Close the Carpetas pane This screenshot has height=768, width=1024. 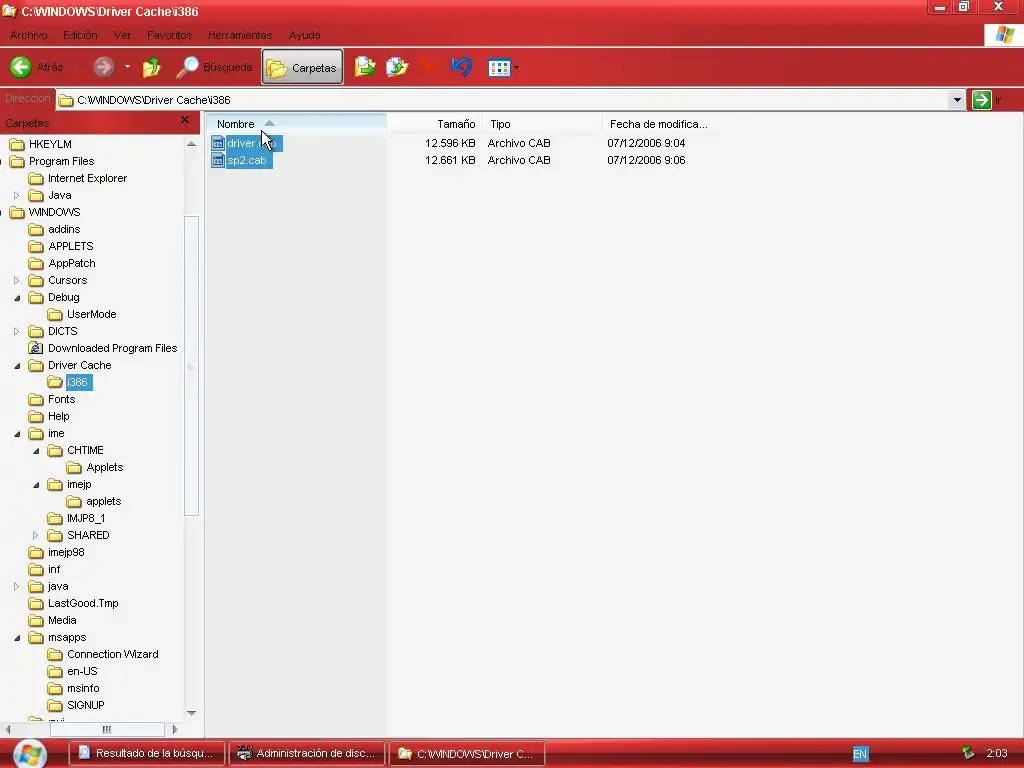[185, 120]
